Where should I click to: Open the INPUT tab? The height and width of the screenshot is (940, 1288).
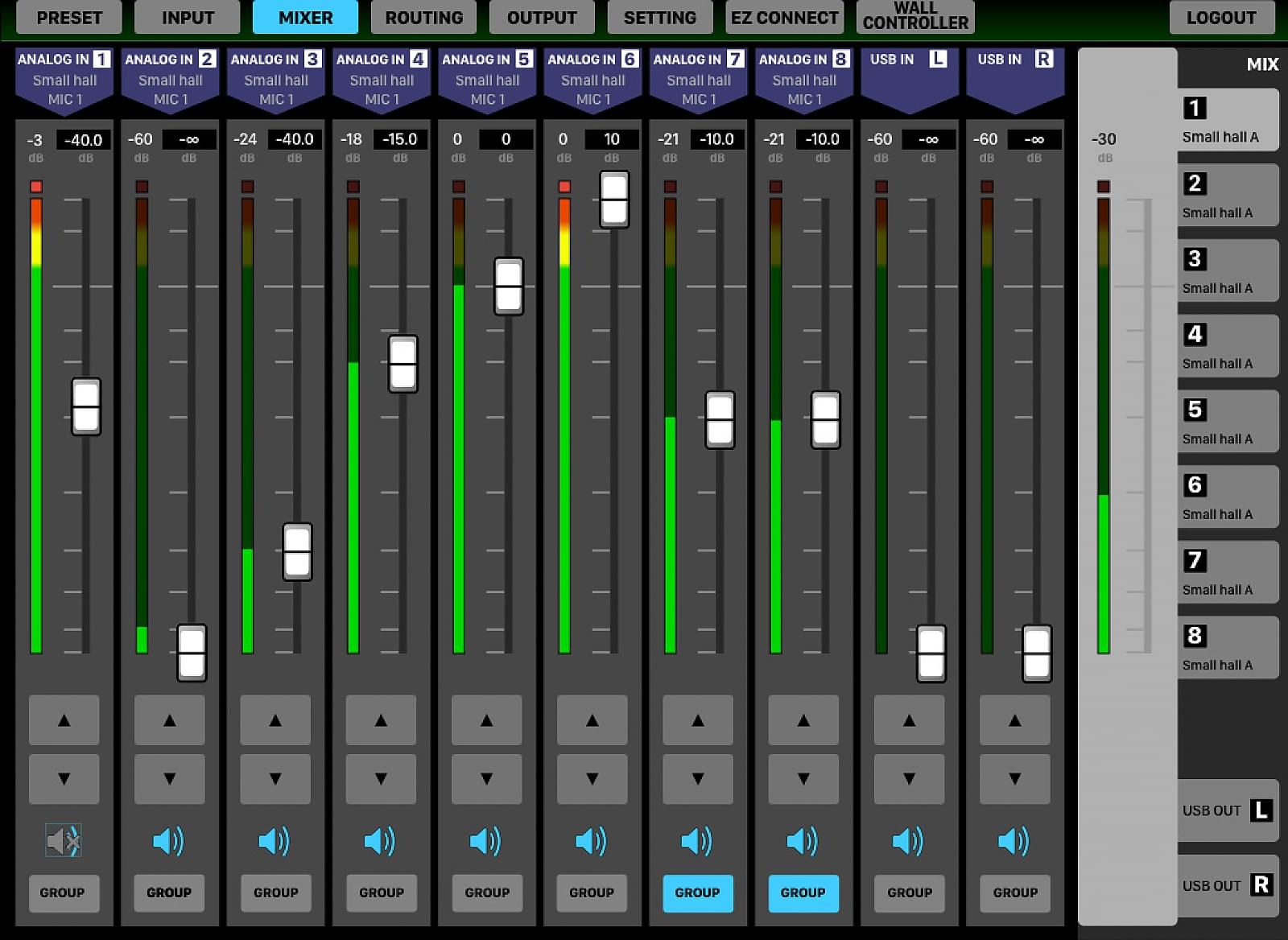coord(188,17)
